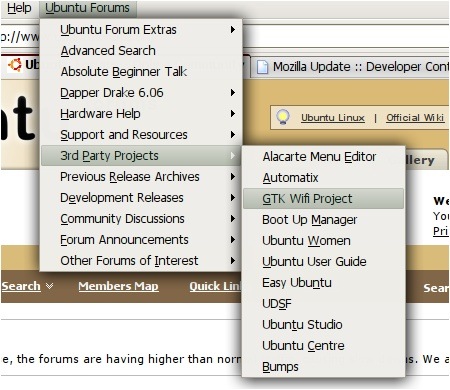The width and height of the screenshot is (450, 390).
Task: Open the Help menu
Action: tap(19, 8)
